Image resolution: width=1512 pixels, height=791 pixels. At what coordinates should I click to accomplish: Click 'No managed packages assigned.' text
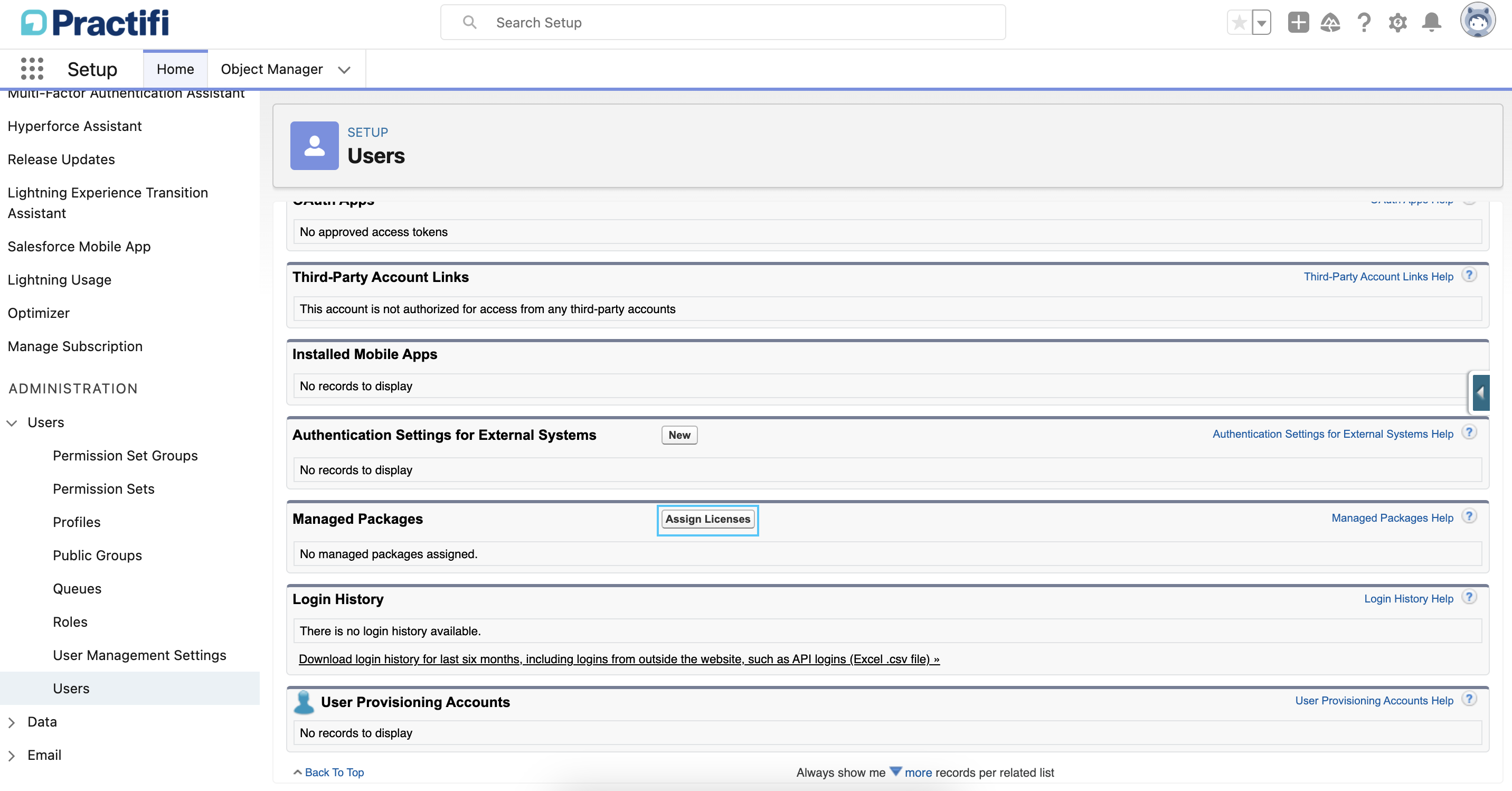coord(388,554)
